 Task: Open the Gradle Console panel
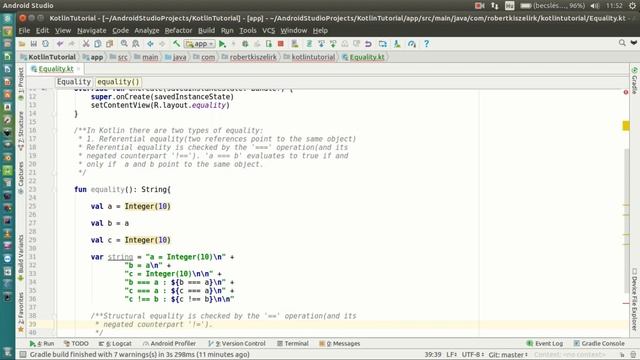click(599, 344)
